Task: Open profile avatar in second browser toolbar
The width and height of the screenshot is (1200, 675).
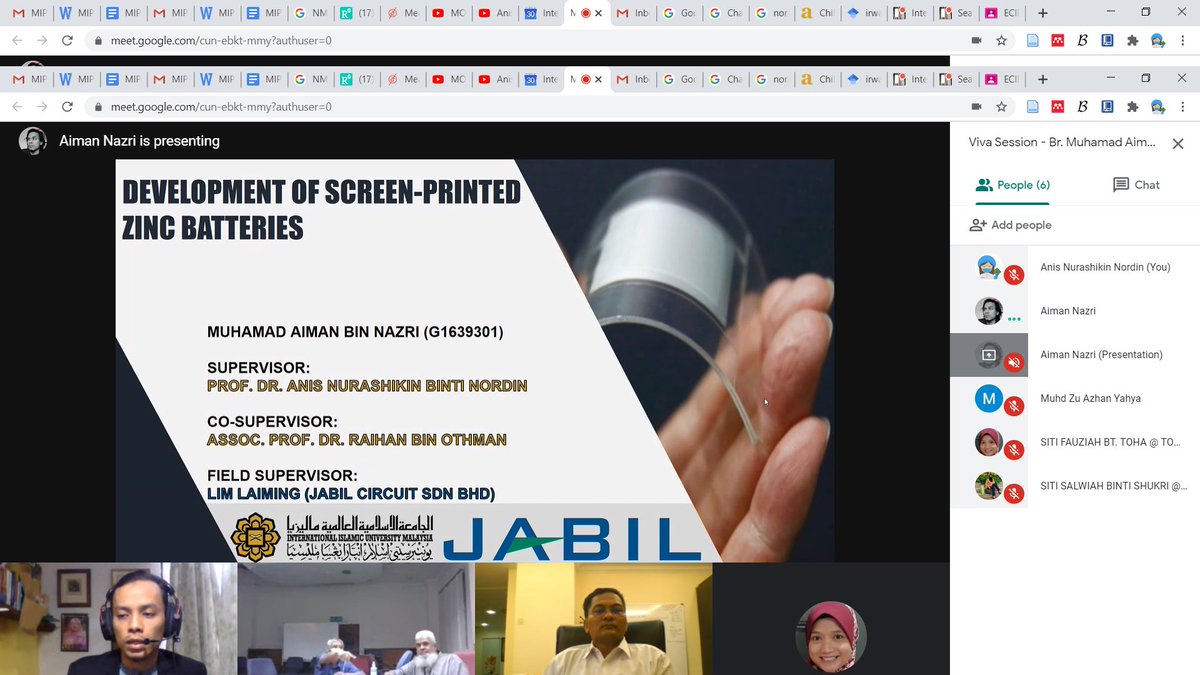Action: click(1158, 107)
